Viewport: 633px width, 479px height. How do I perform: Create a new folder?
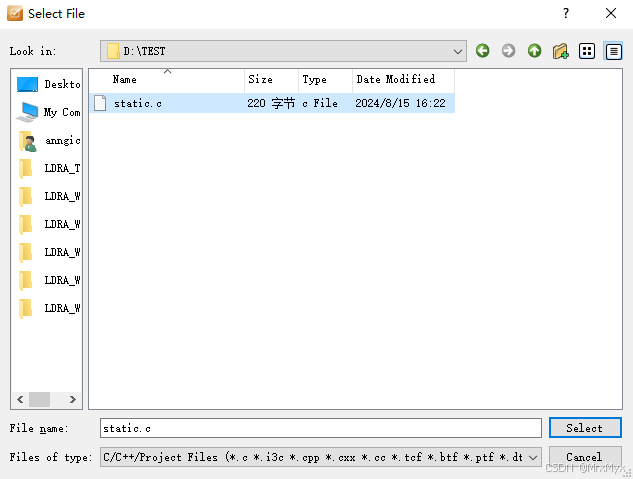561,51
